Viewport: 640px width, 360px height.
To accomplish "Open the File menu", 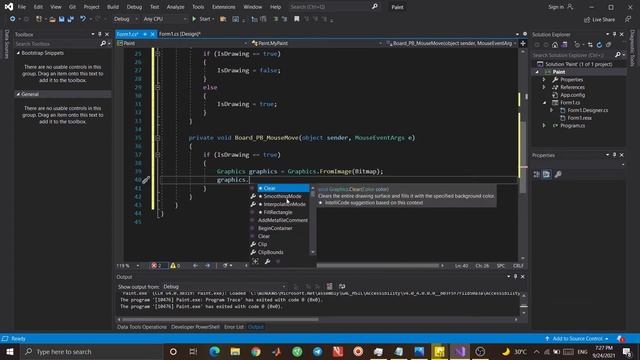I will (x=22, y=7).
